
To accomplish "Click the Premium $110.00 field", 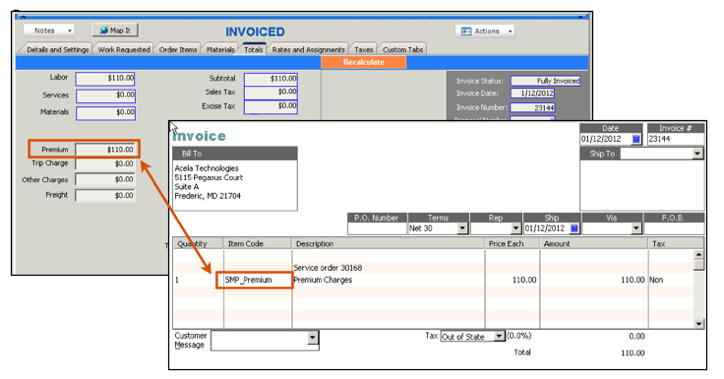I will coord(106,150).
